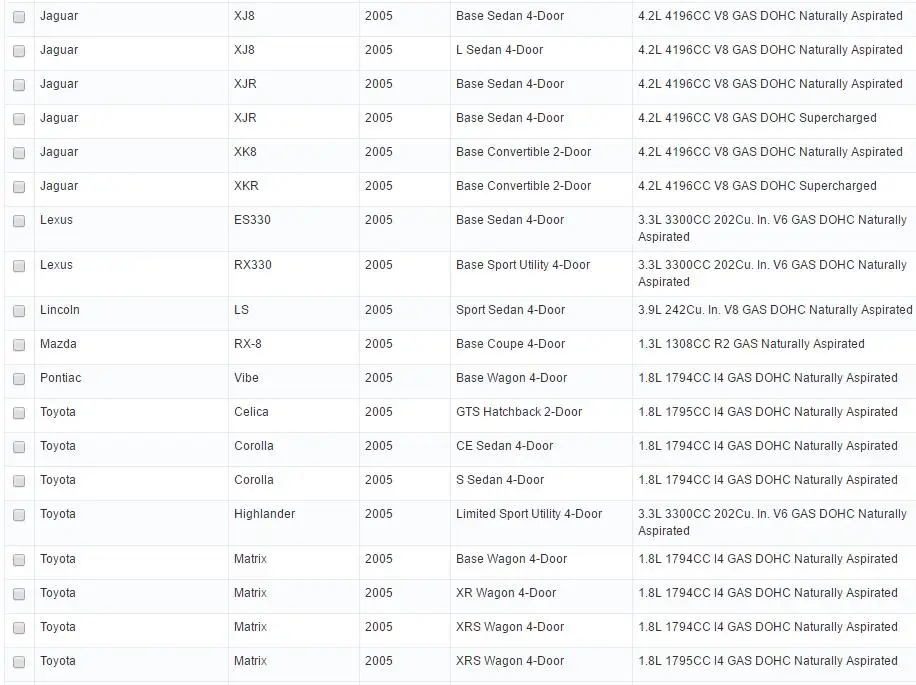
Task: Click the XKR row Supercharged engine text
Action: [757, 186]
